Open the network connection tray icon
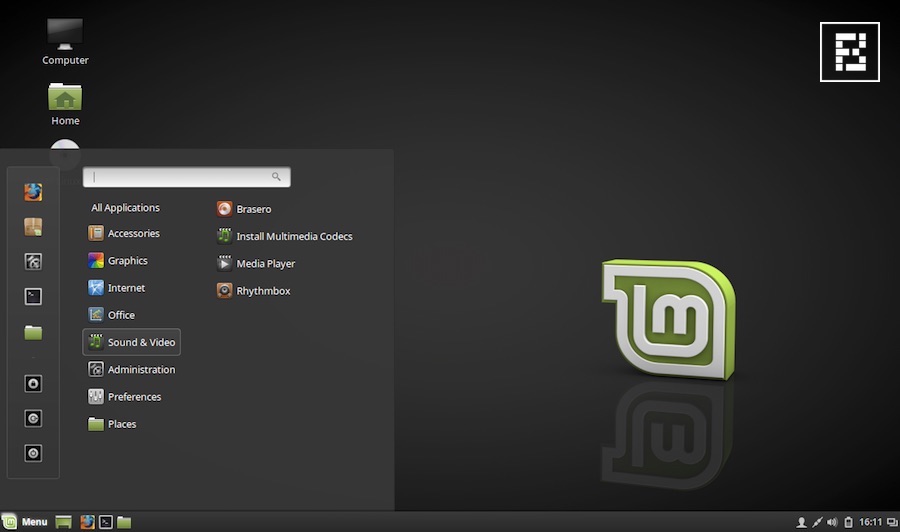 [817, 522]
